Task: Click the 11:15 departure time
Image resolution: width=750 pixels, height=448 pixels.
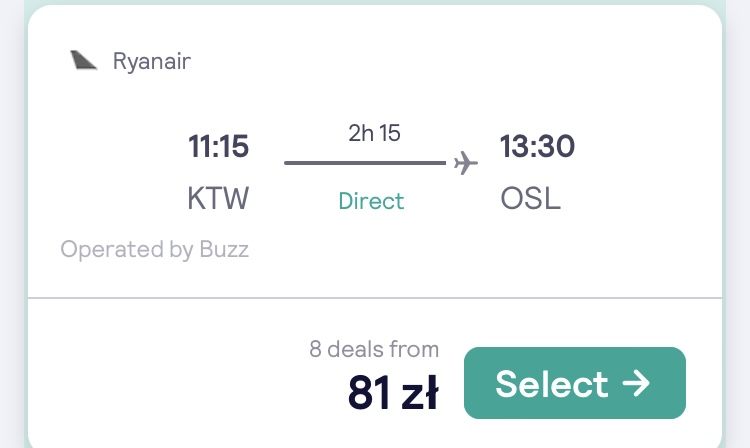Action: (x=218, y=146)
